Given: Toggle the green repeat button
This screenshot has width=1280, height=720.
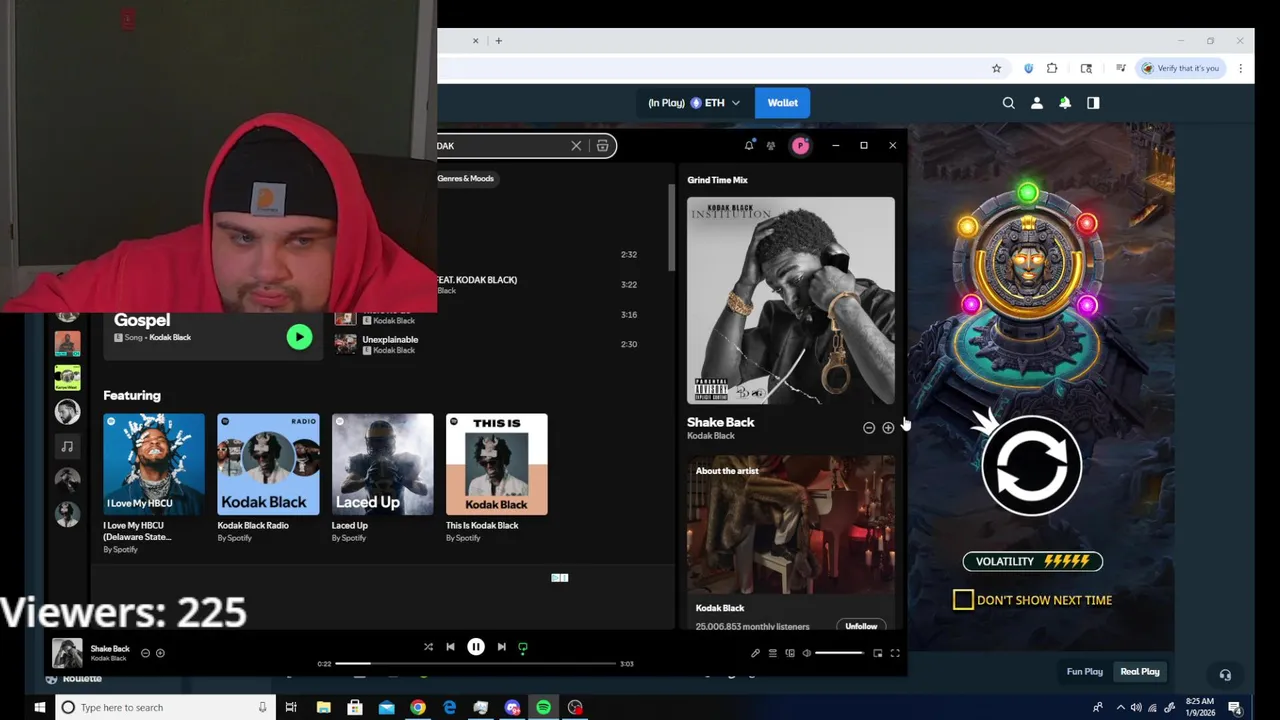Looking at the screenshot, I should point(523,647).
